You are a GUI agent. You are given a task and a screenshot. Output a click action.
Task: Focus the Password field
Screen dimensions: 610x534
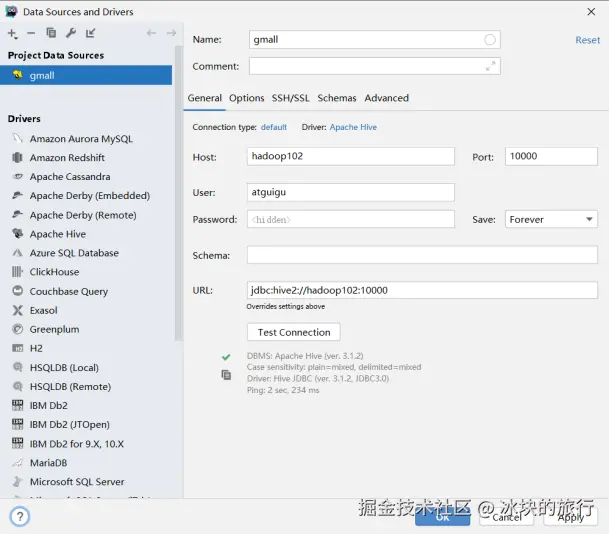[351, 219]
